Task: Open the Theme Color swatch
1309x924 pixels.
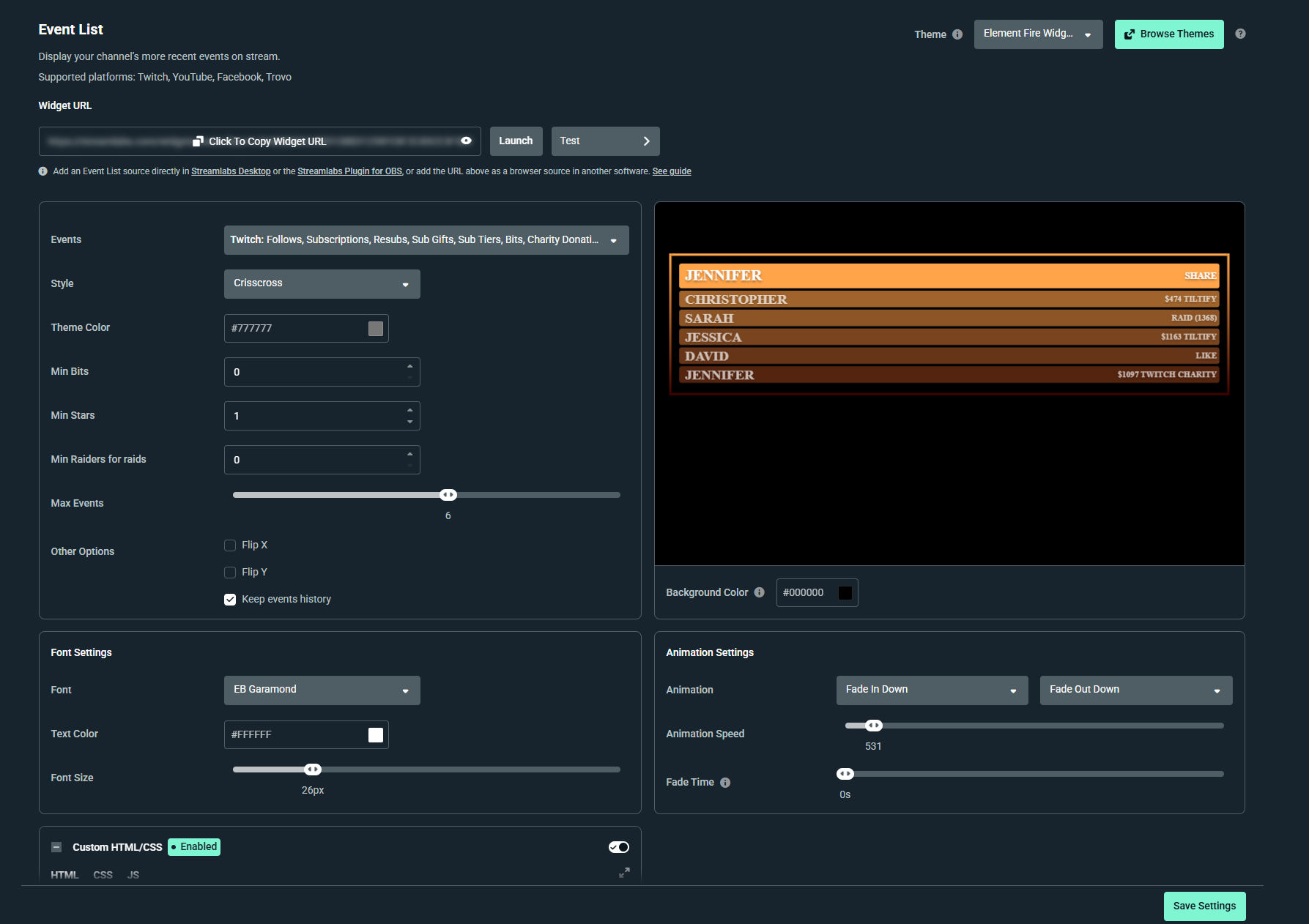Action: tap(376, 328)
